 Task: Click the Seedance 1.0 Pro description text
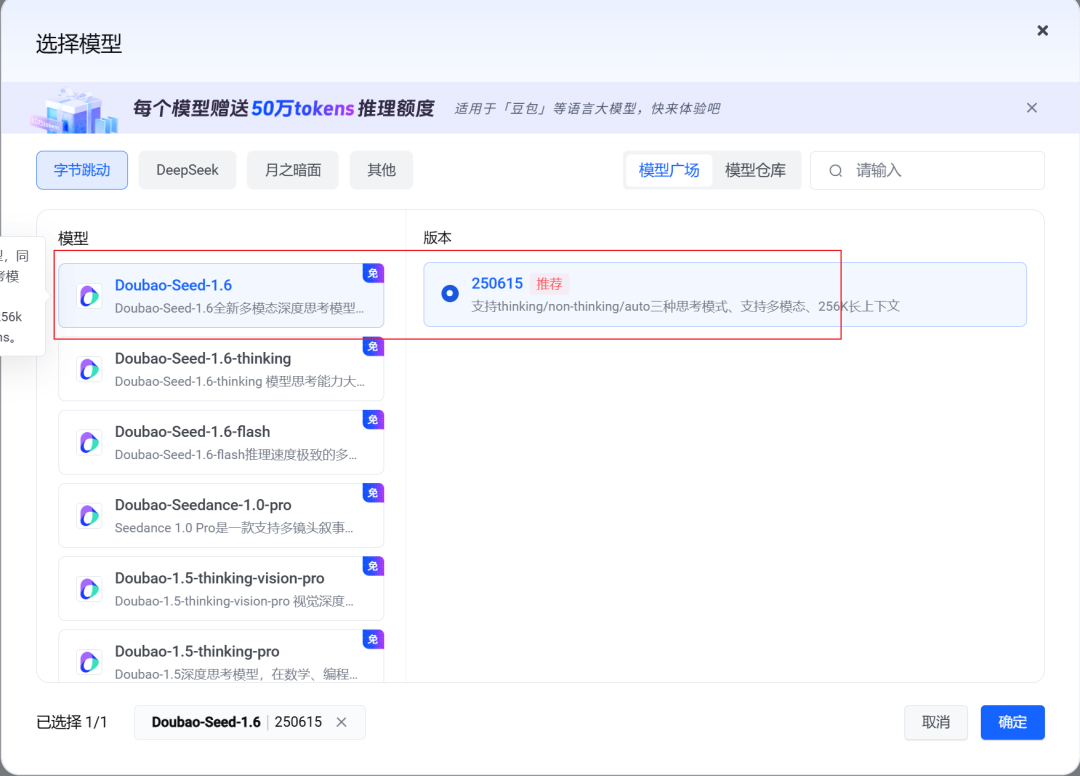(233, 528)
